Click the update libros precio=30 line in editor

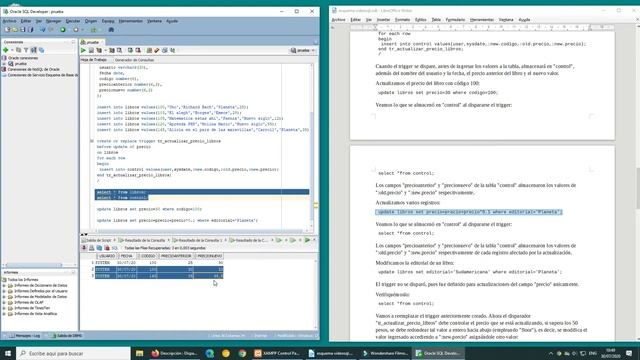149,209
